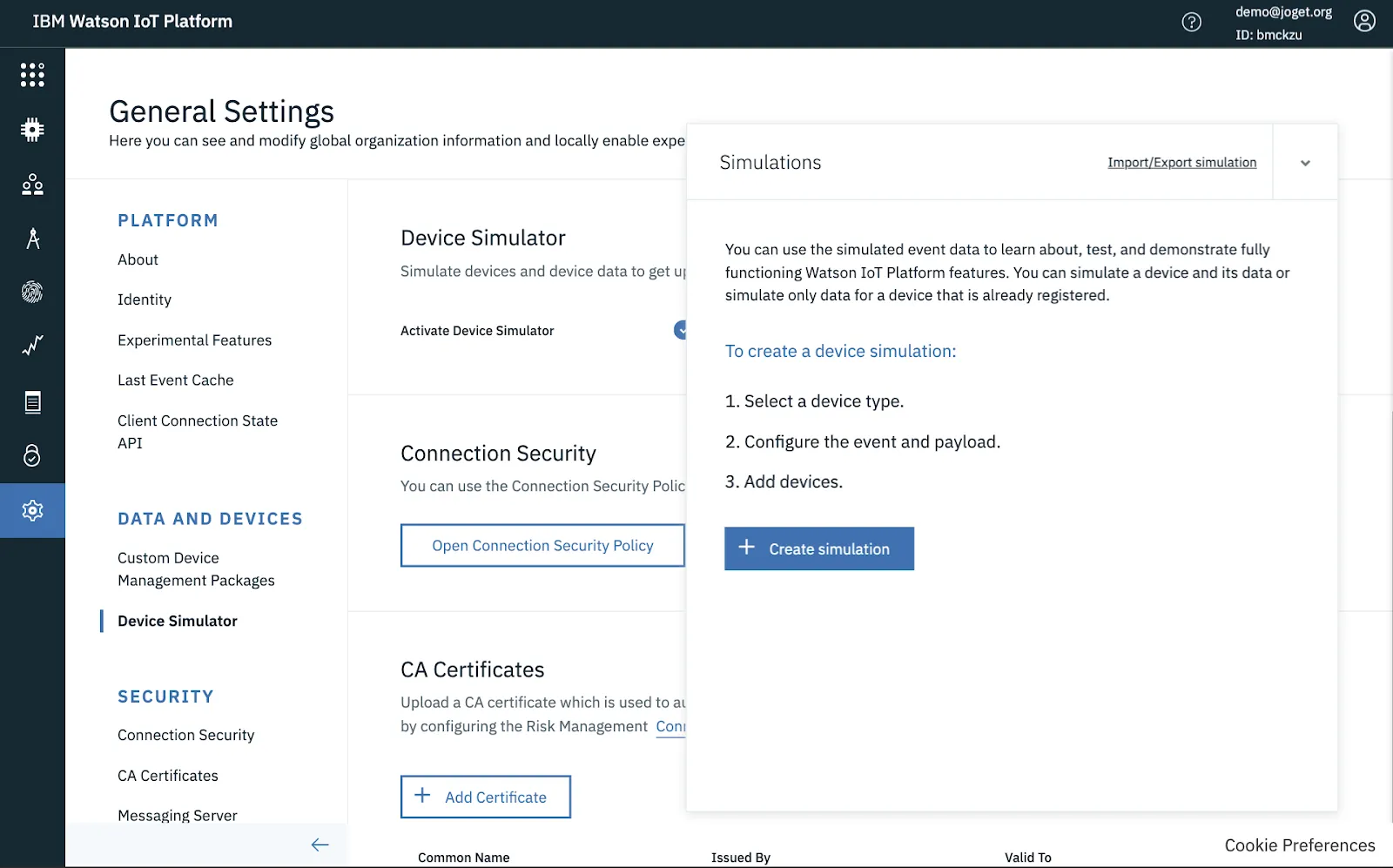Viewport: 1393px width, 868px height.
Task: Open the fingerprint Access Management icon
Action: (32, 293)
